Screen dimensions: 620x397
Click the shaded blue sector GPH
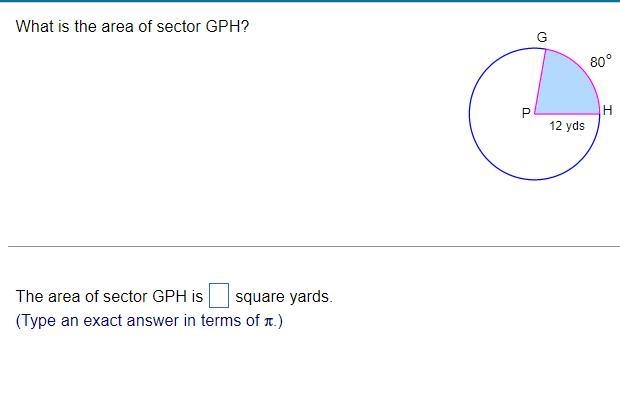click(x=566, y=87)
